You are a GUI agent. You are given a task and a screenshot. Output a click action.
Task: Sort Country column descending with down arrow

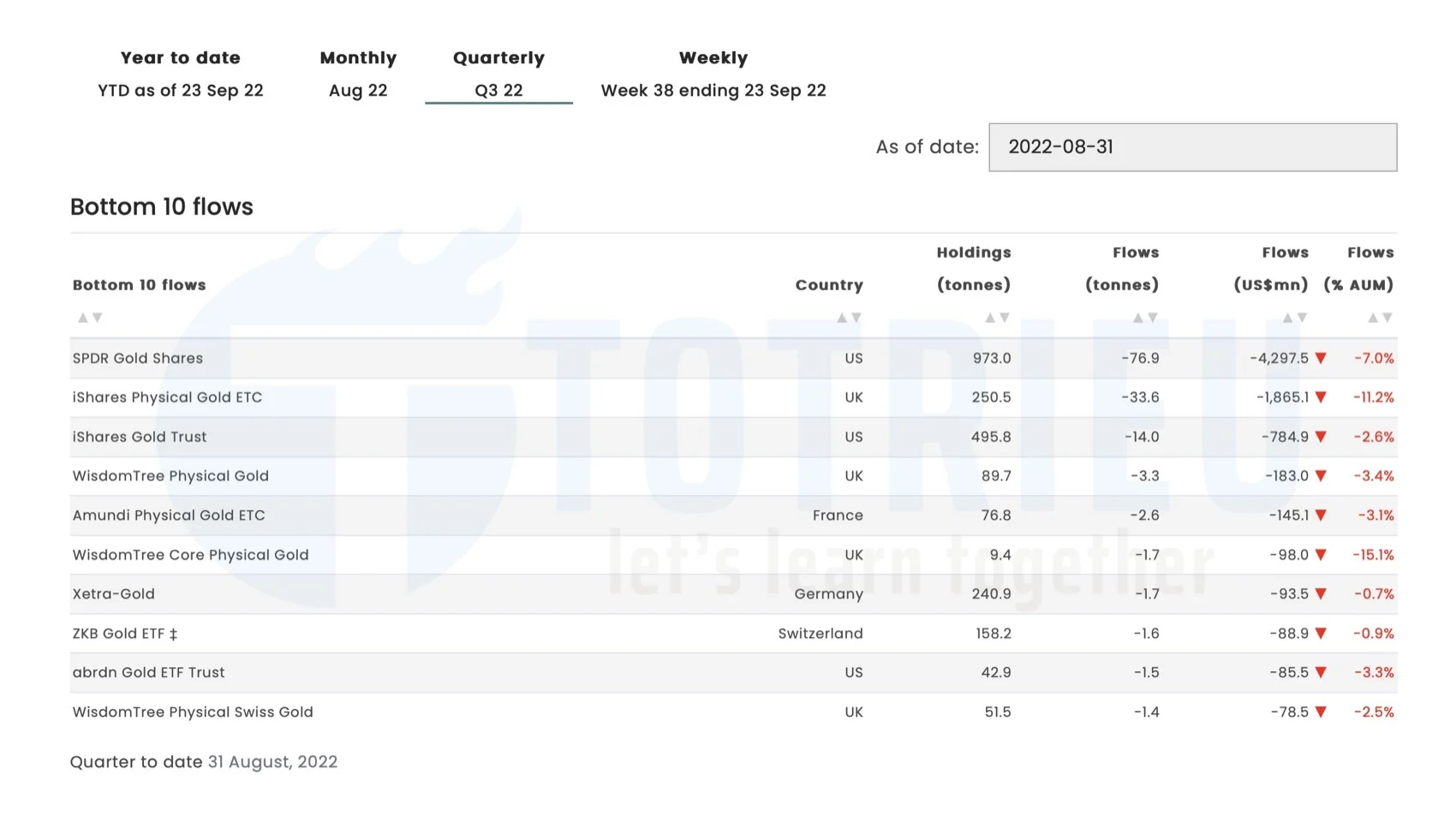pyautogui.click(x=856, y=318)
